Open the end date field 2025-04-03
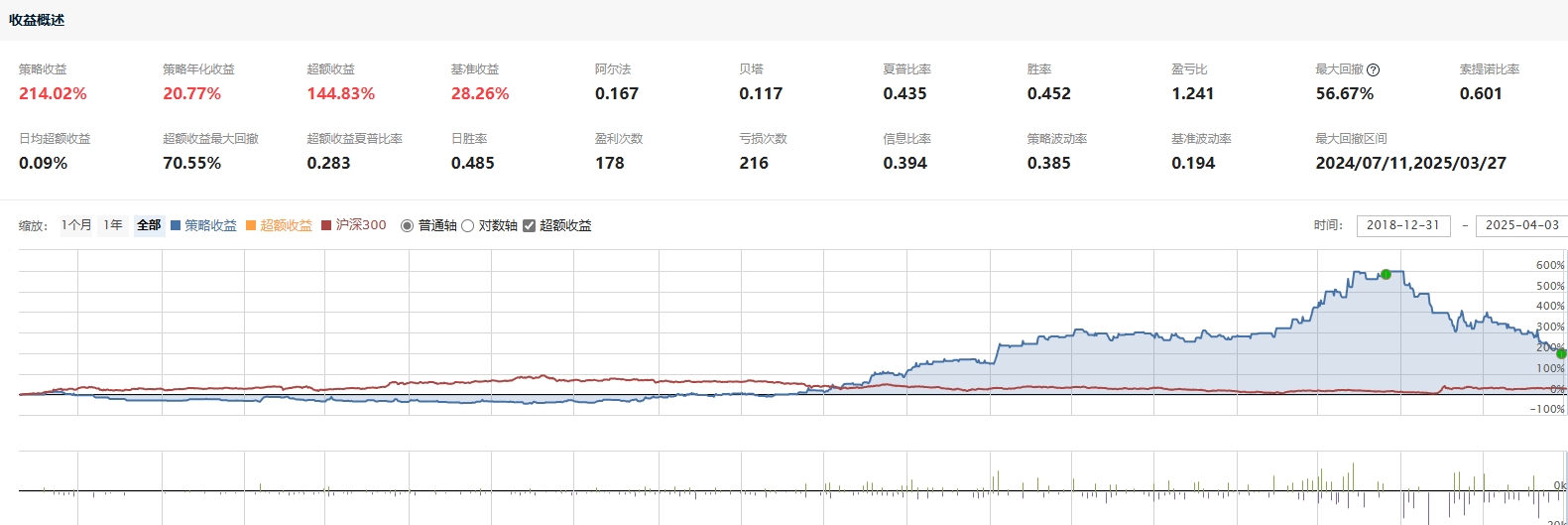The height and width of the screenshot is (525, 1568). pos(1521,225)
